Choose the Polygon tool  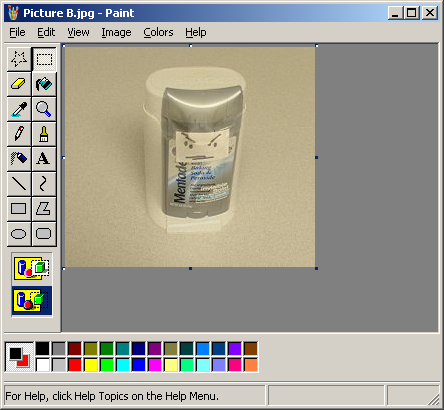[x=44, y=209]
